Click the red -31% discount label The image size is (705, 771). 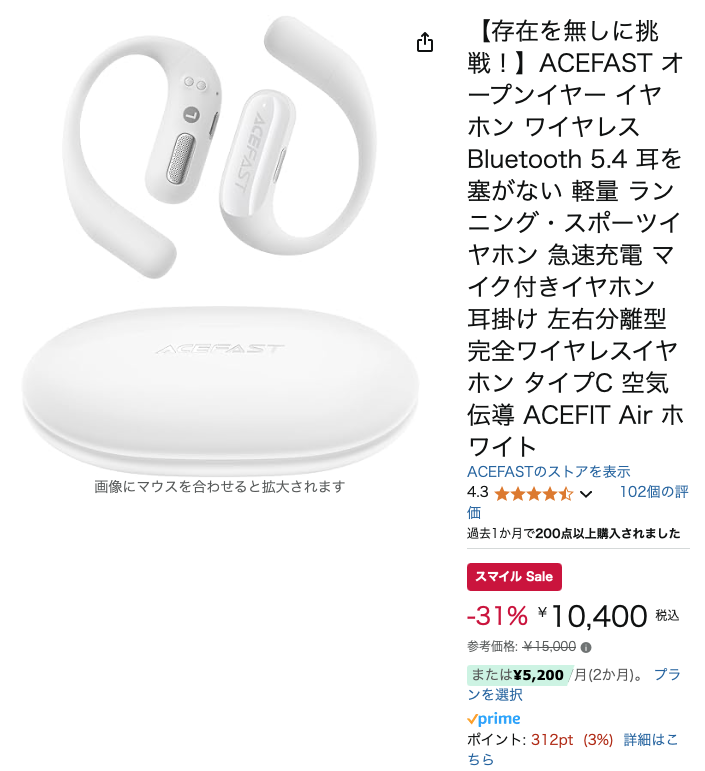click(x=497, y=616)
